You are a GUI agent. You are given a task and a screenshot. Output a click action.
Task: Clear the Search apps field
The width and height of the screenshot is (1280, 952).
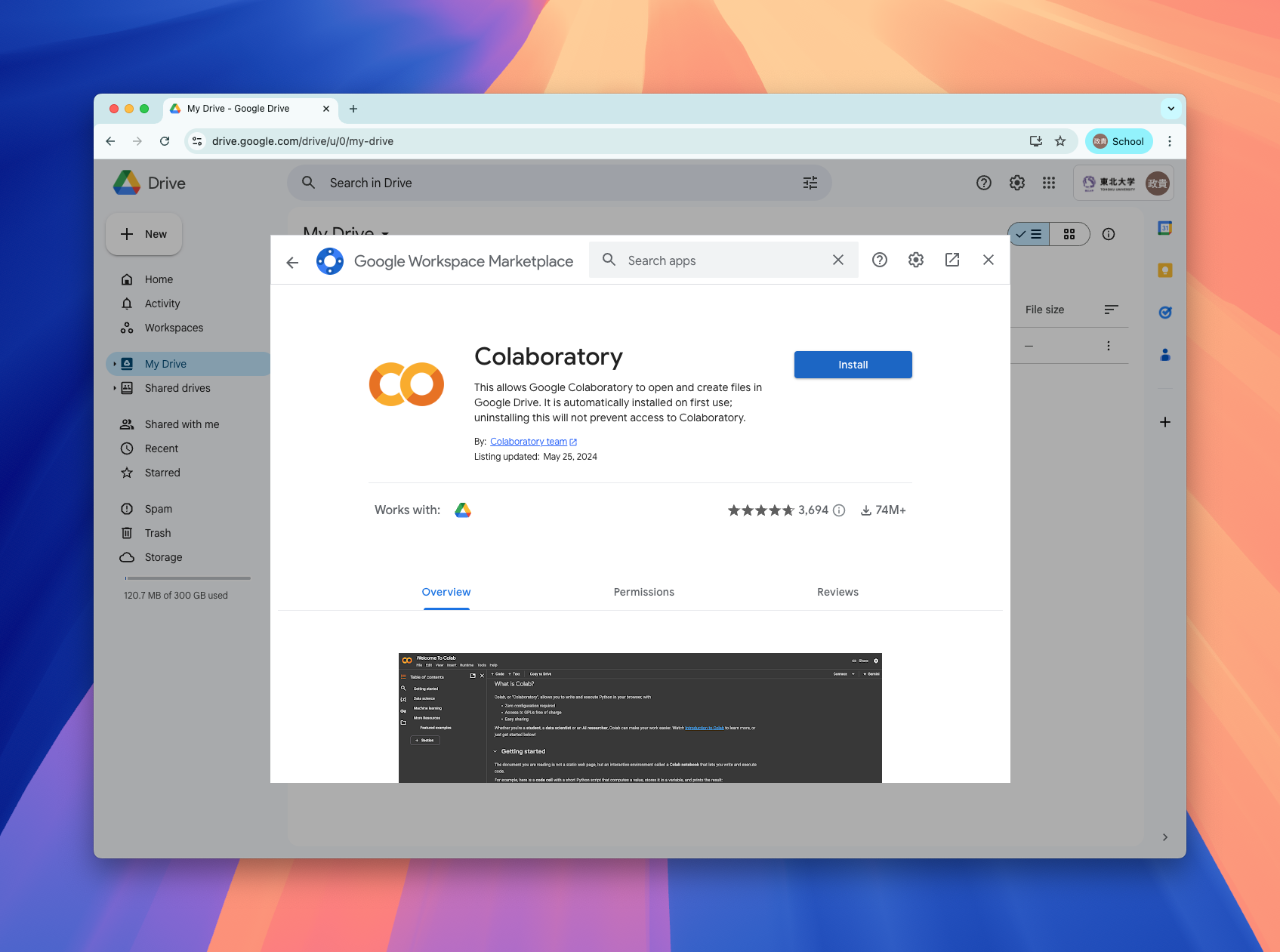pyautogui.click(x=837, y=260)
